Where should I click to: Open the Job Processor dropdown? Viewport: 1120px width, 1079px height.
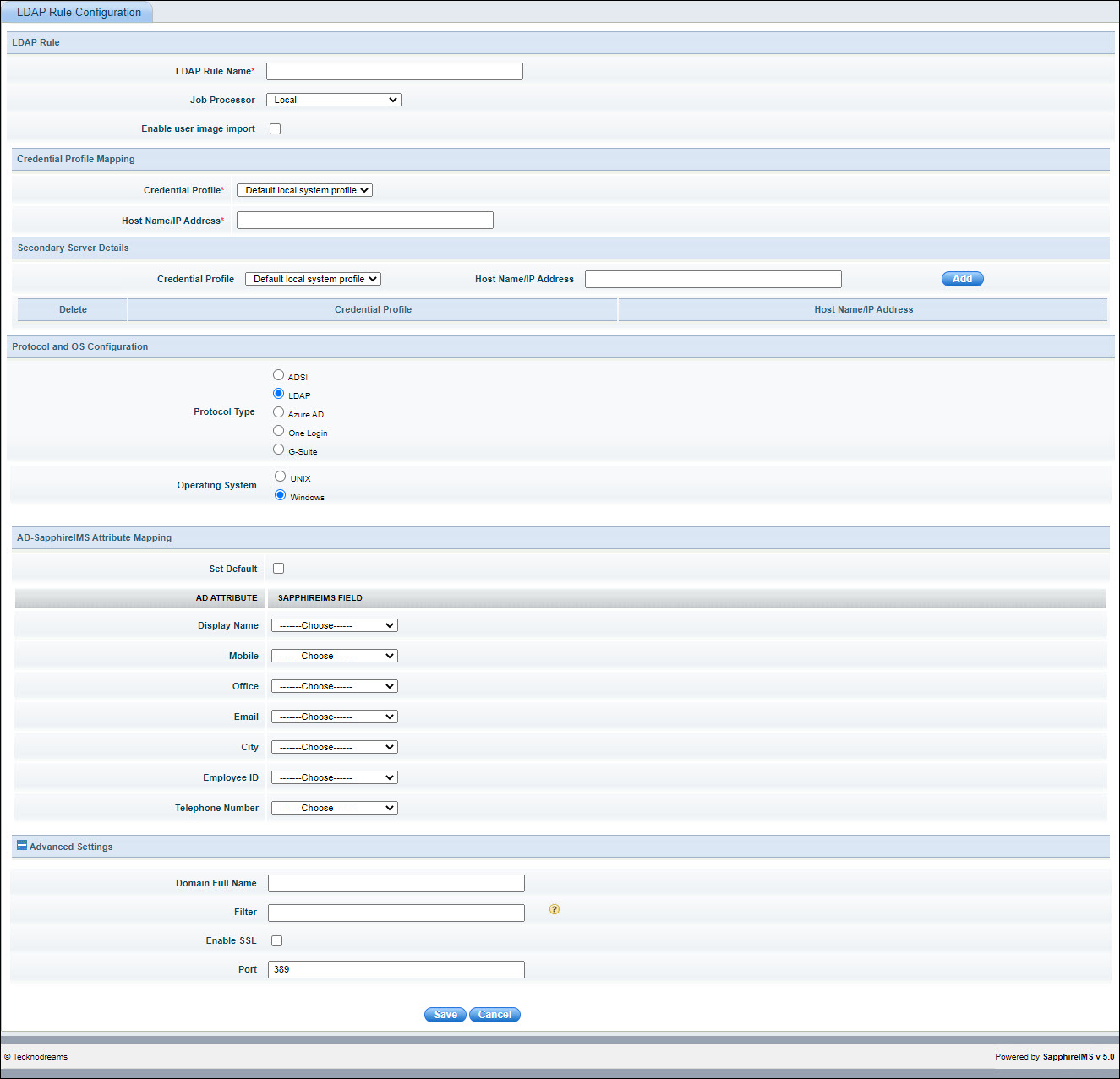coord(334,100)
